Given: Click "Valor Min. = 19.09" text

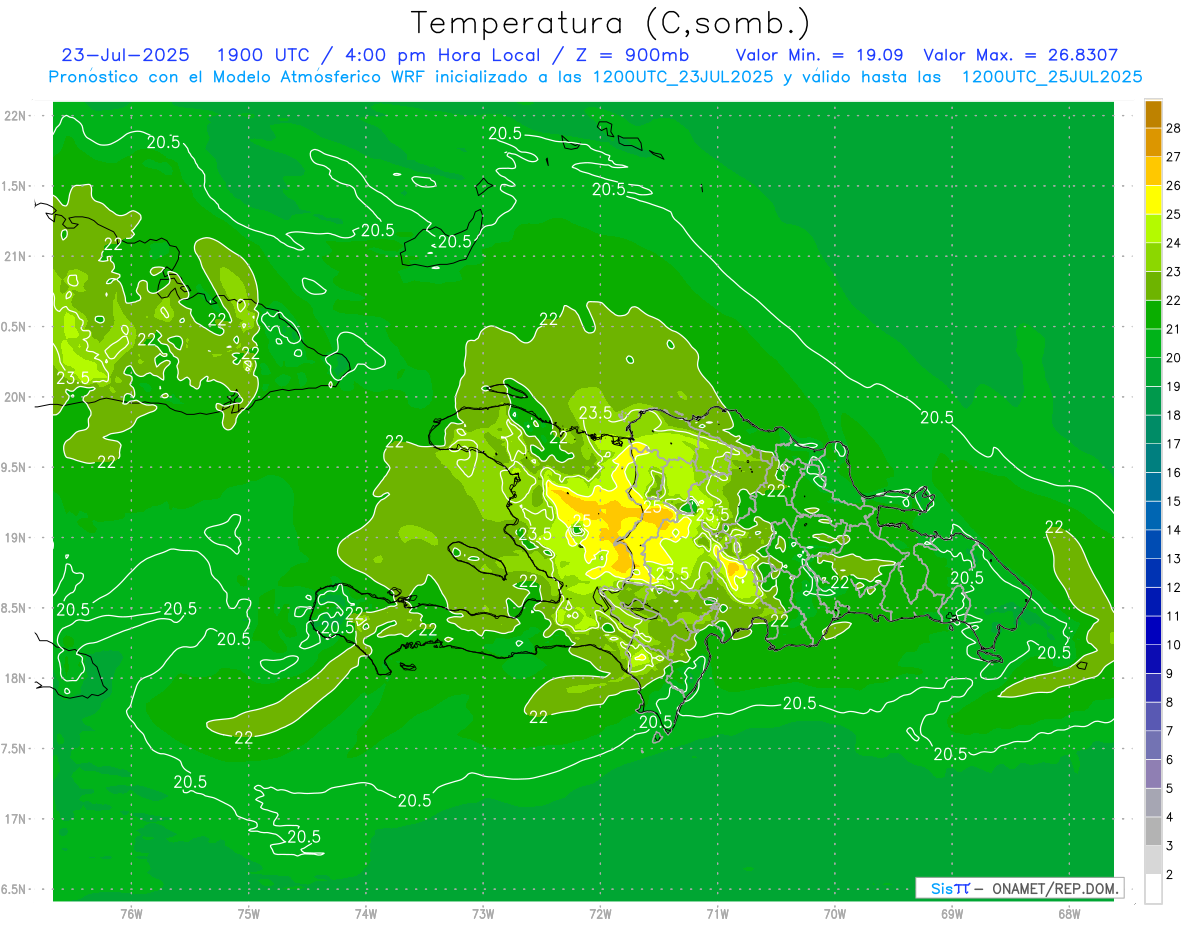Looking at the screenshot, I should [819, 55].
